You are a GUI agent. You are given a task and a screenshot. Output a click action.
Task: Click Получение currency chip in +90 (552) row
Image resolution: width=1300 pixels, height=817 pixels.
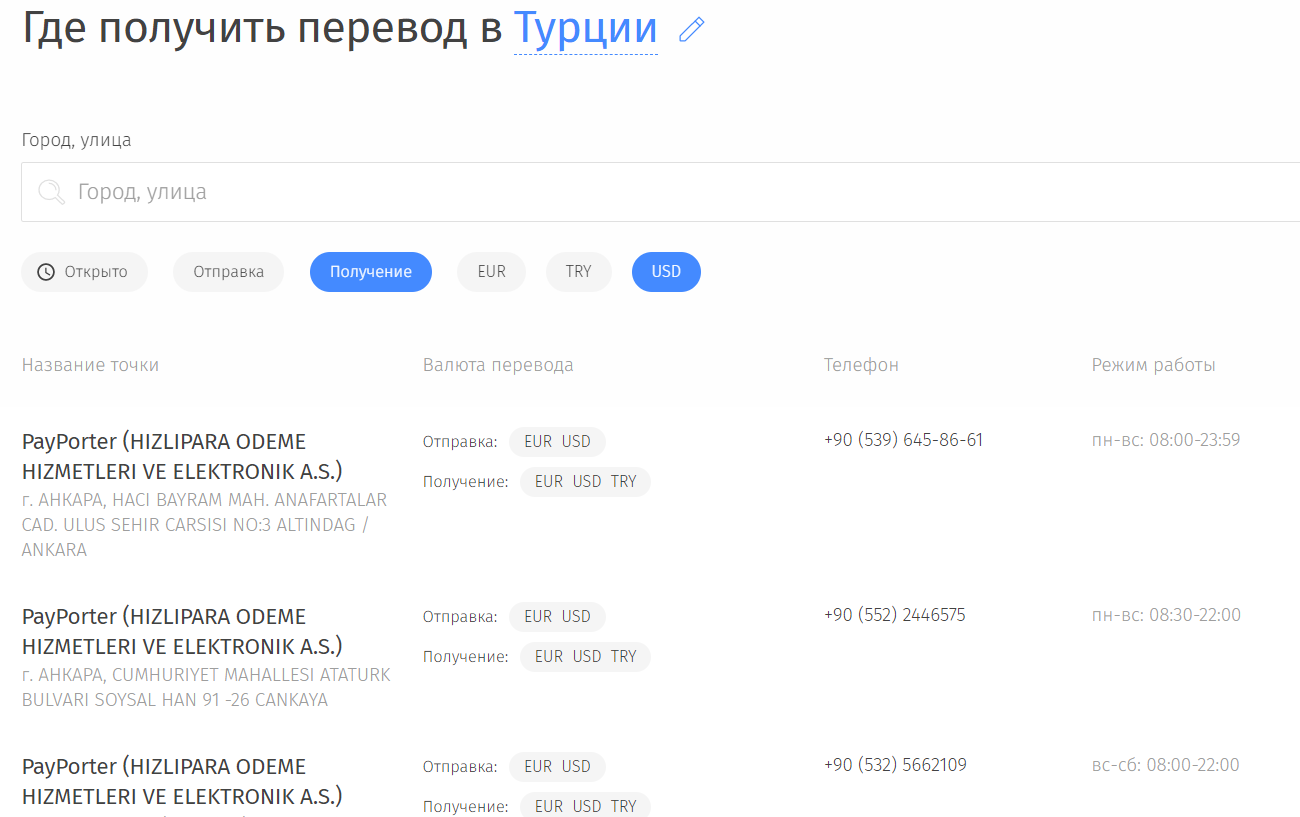pyautogui.click(x=585, y=657)
